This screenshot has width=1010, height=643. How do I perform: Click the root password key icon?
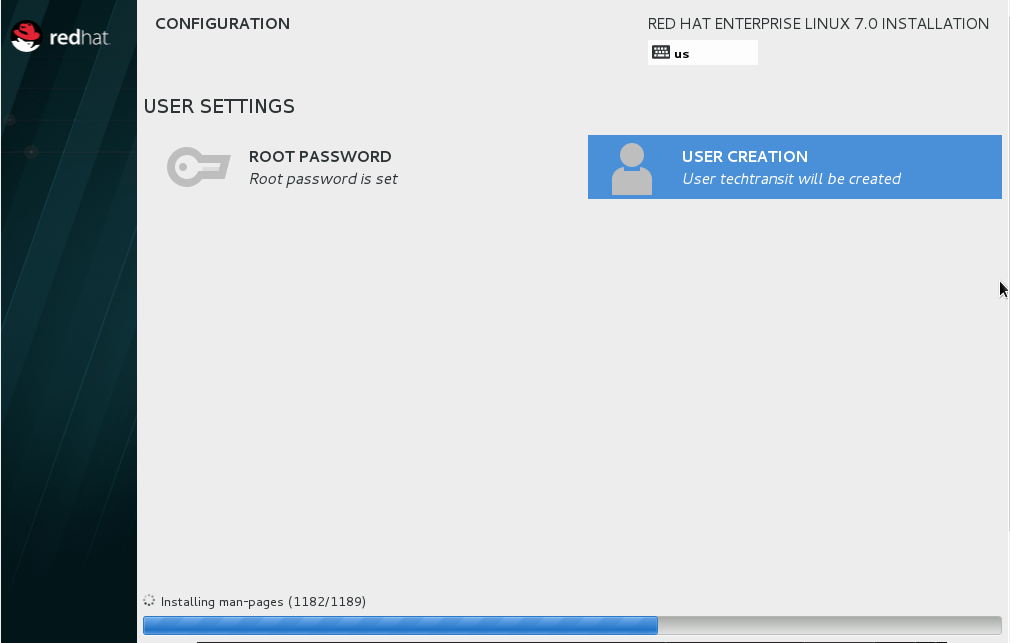(x=198, y=167)
